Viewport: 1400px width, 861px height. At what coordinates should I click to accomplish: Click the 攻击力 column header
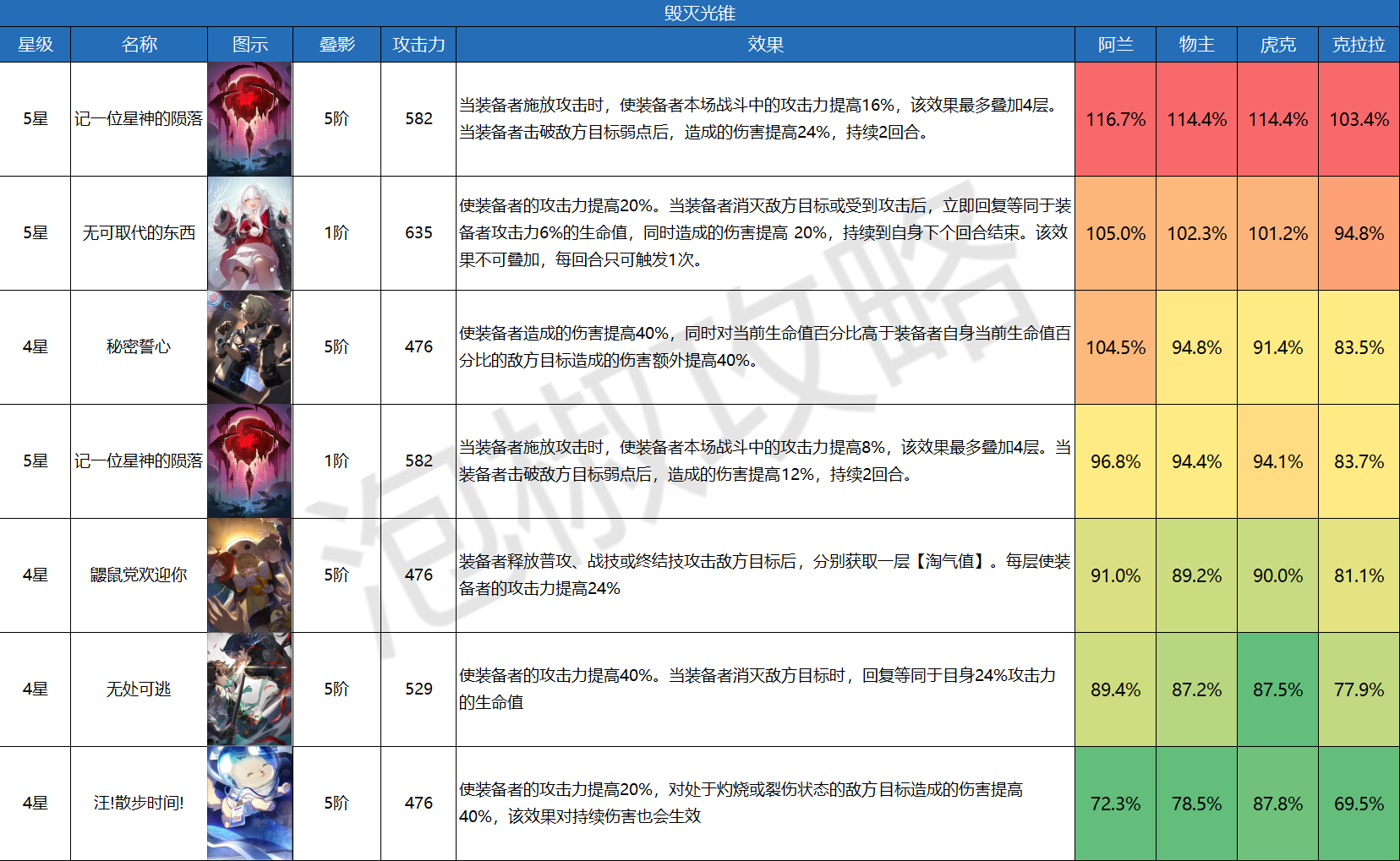pyautogui.click(x=418, y=45)
